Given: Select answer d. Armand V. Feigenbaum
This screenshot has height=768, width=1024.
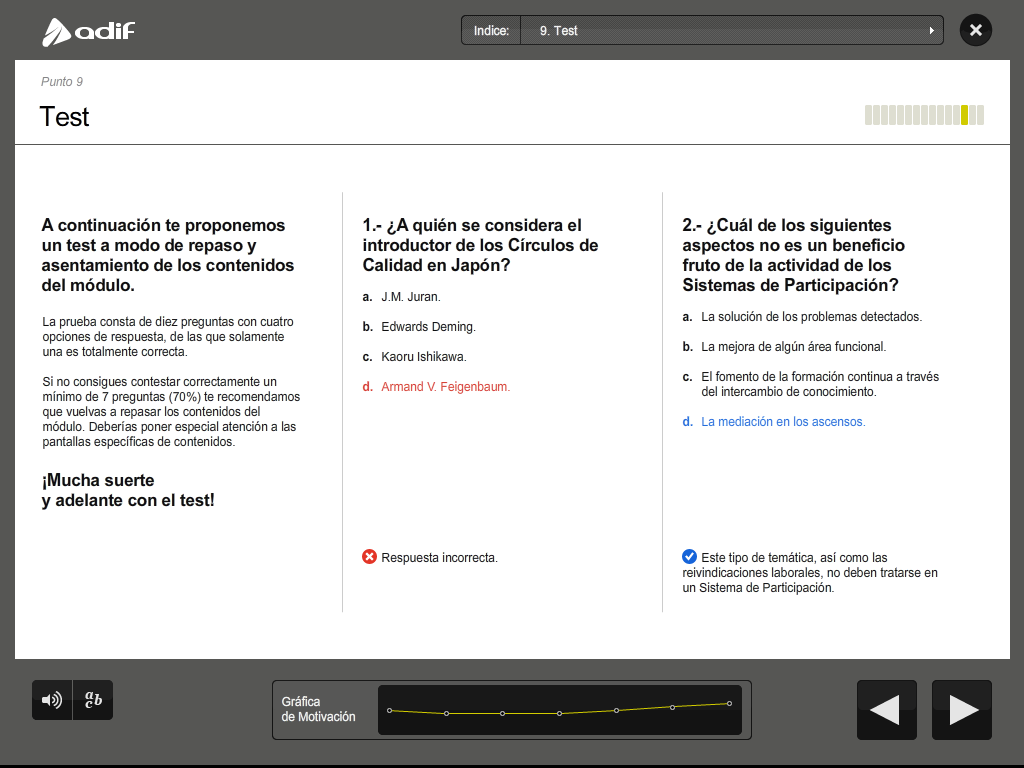Looking at the screenshot, I should [445, 387].
